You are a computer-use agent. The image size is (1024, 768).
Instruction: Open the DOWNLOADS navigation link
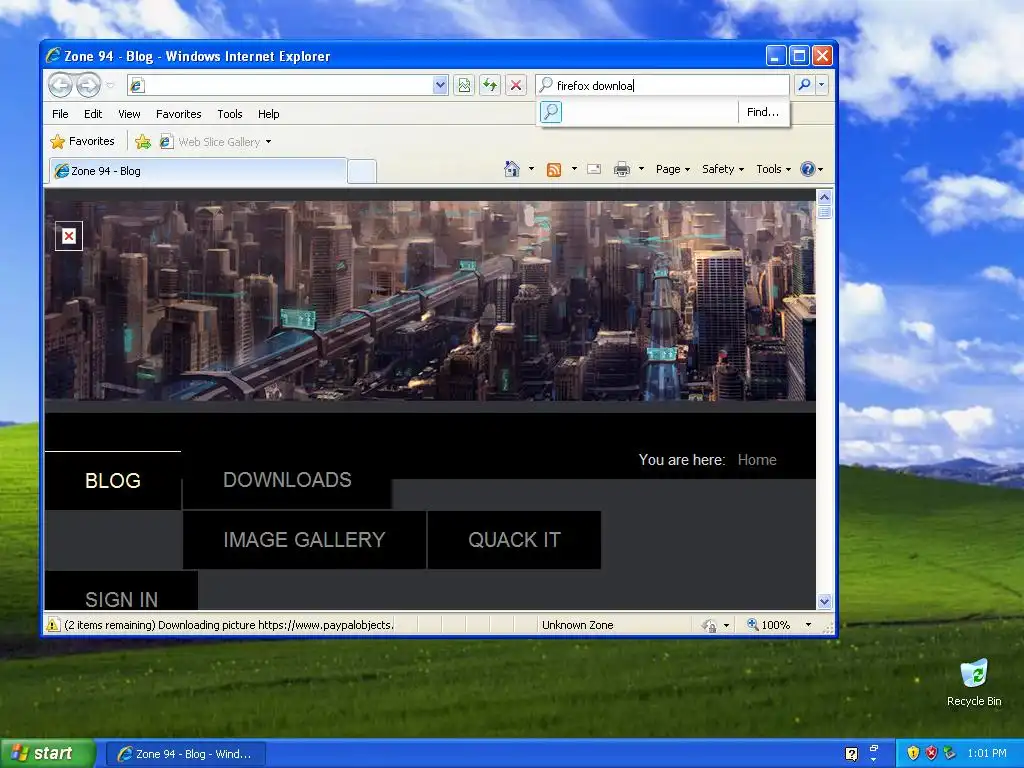(x=287, y=480)
